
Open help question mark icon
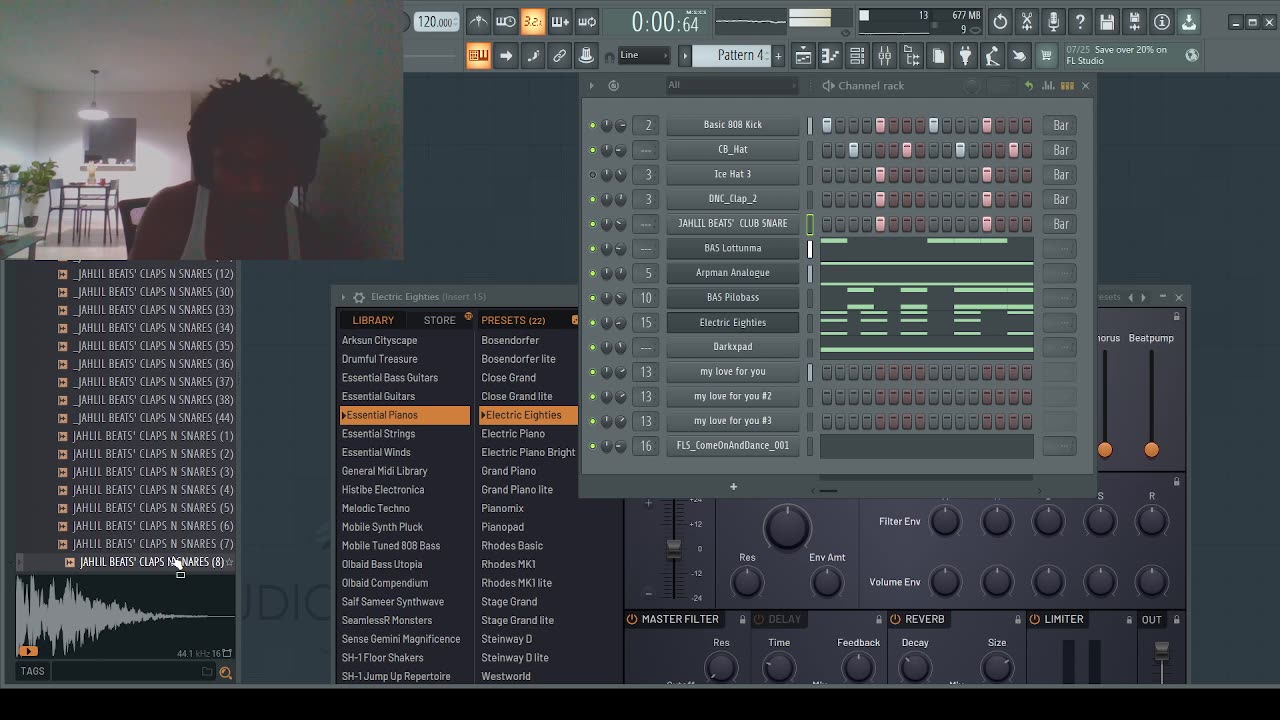click(x=1081, y=21)
